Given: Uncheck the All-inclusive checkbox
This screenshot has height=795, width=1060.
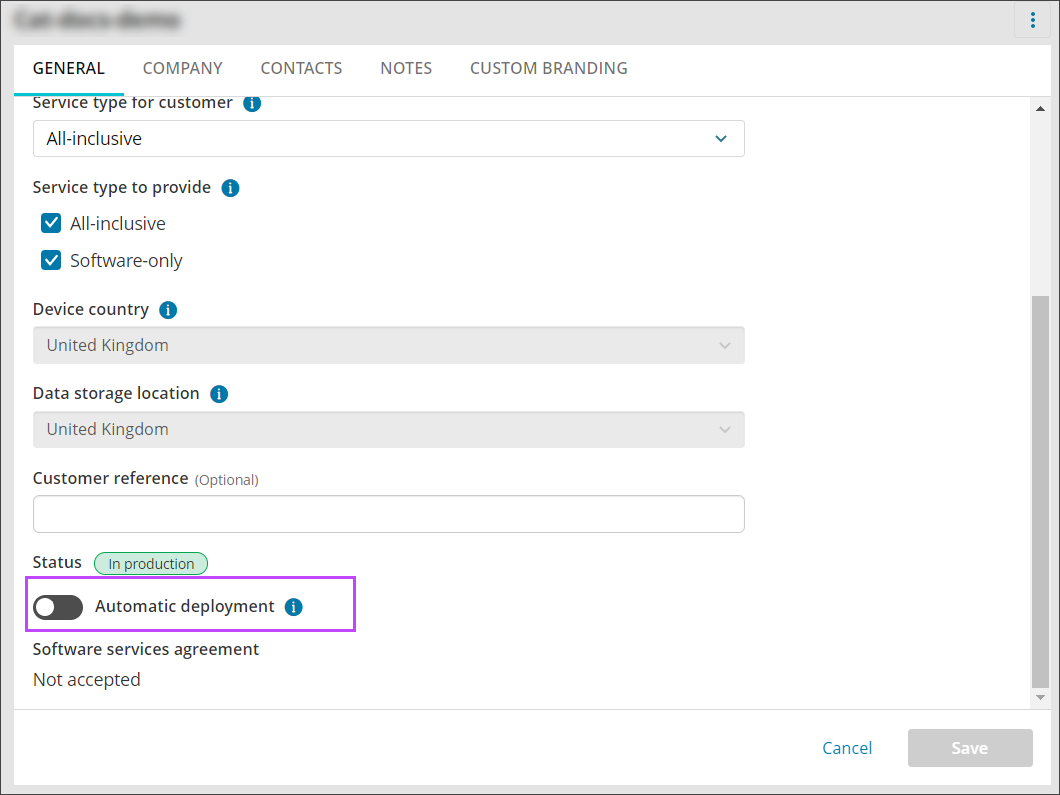Looking at the screenshot, I should pos(51,223).
